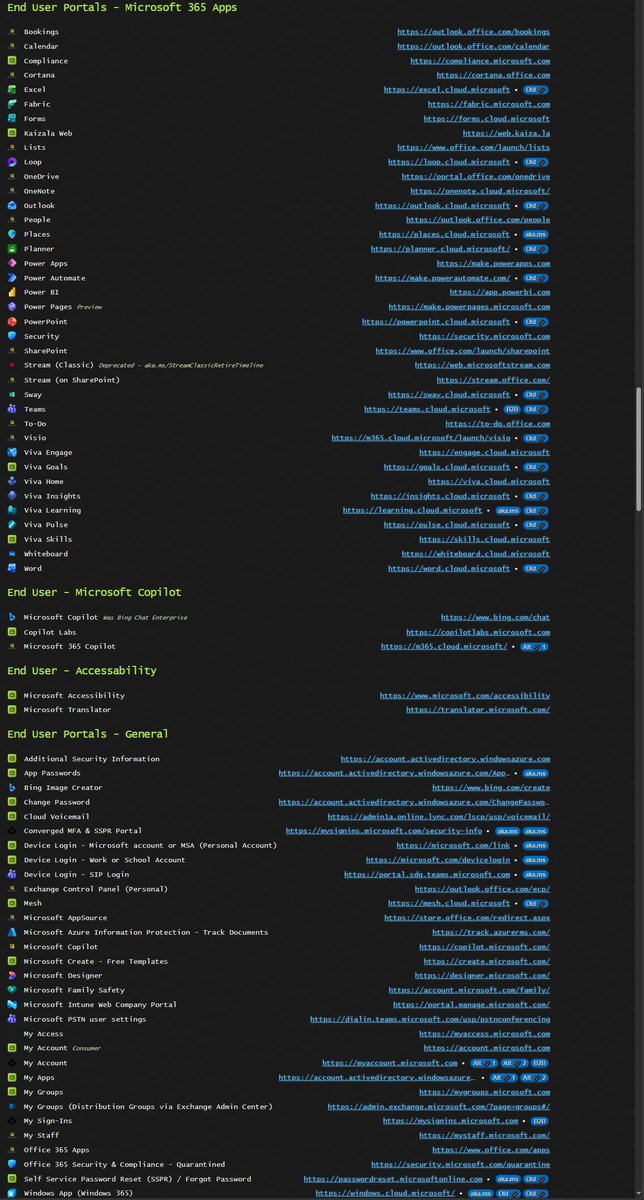Open the web.kaiza.la link
Screen dimensions: 644x1200
click(x=506, y=133)
